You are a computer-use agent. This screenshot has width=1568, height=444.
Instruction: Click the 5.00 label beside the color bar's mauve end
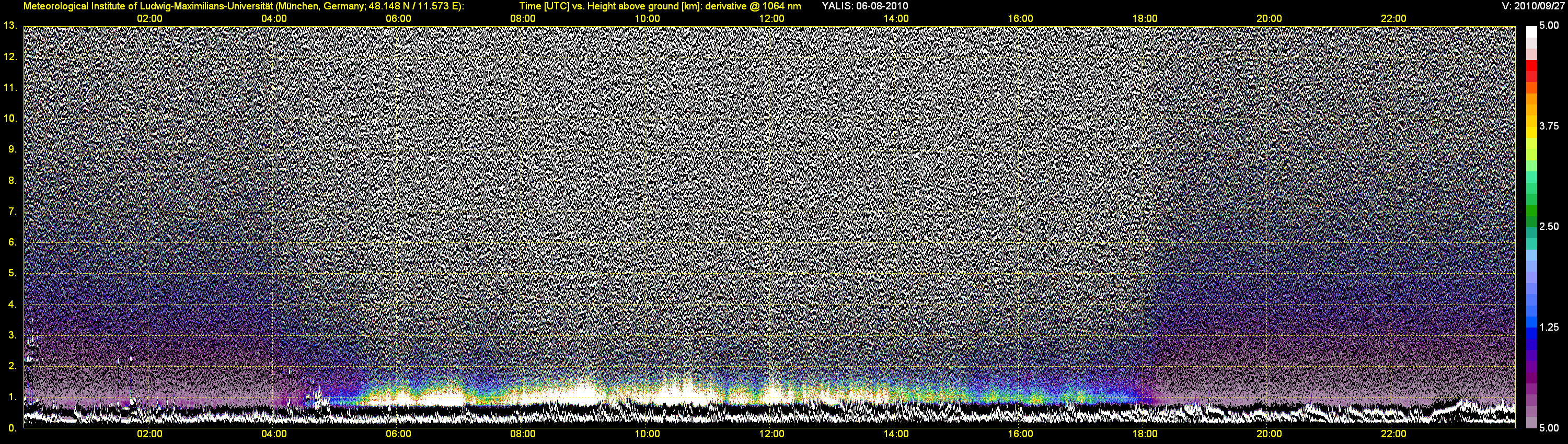pyautogui.click(x=1549, y=428)
